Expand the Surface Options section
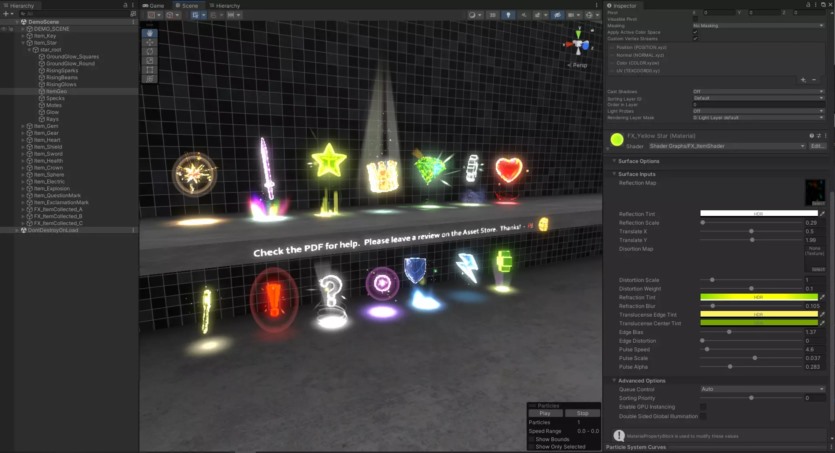Viewport: 835px width, 453px height. [614, 161]
